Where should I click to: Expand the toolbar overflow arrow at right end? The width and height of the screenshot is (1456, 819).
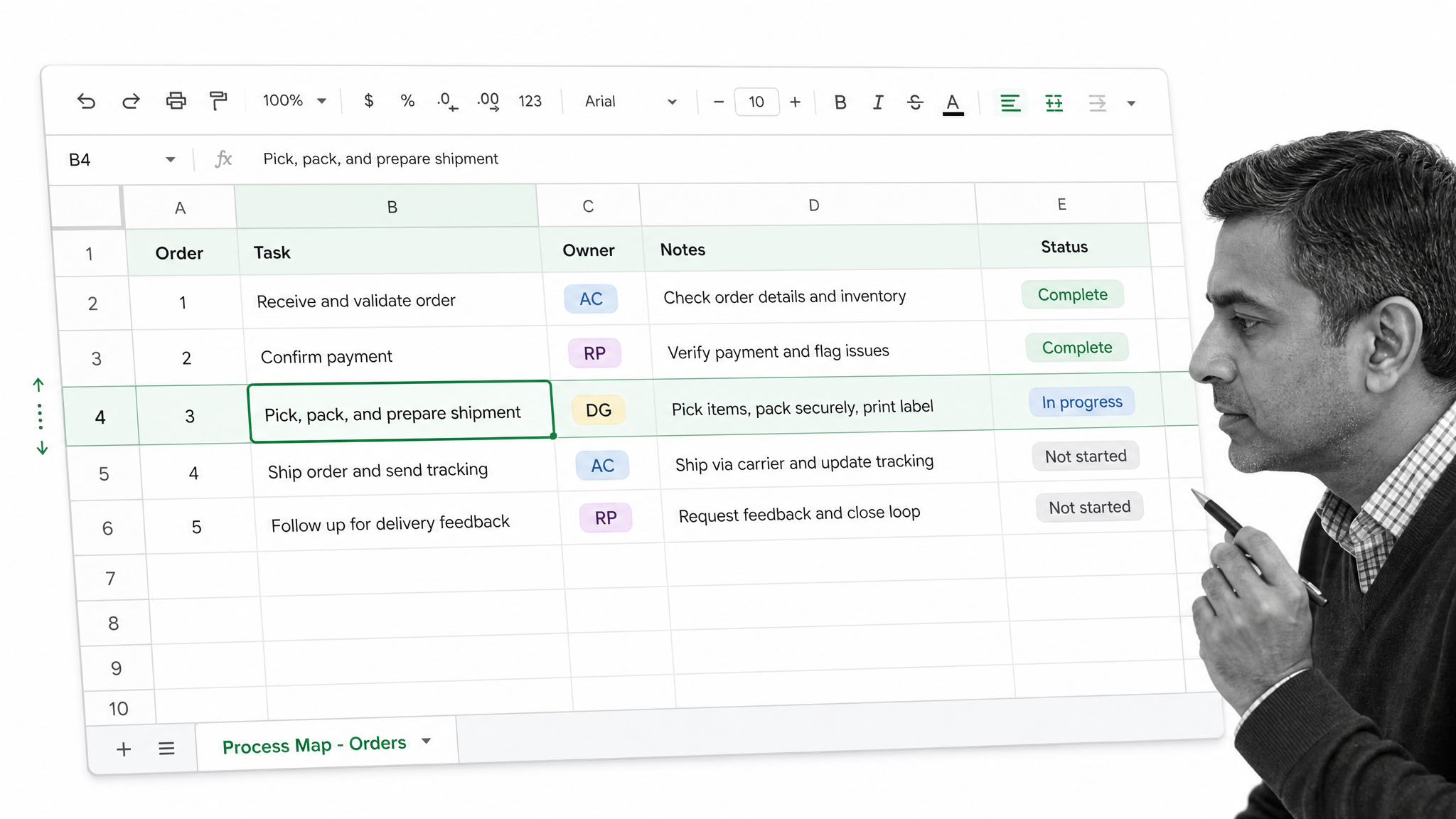(1131, 104)
